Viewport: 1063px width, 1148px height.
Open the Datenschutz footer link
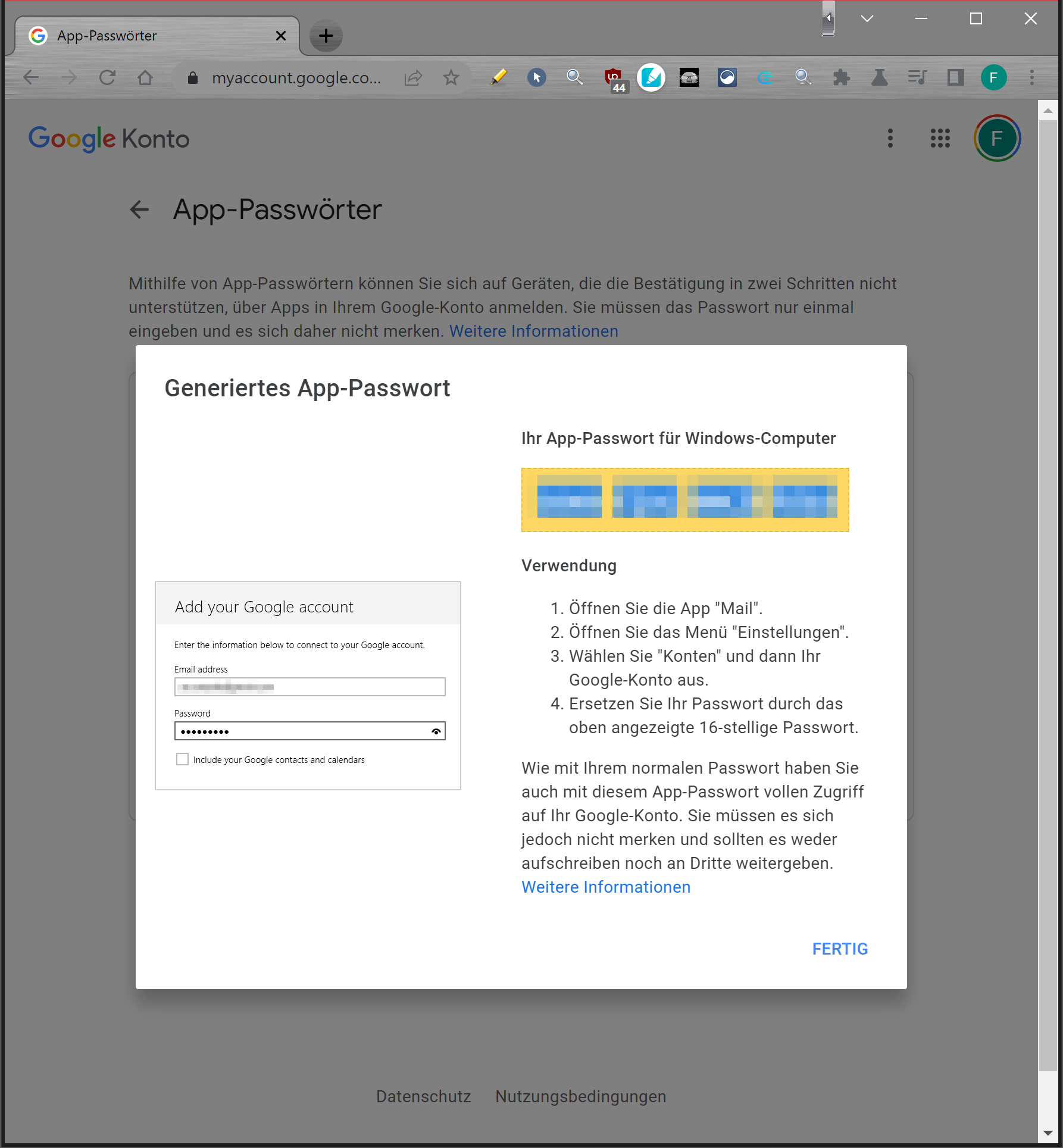coord(423,1097)
